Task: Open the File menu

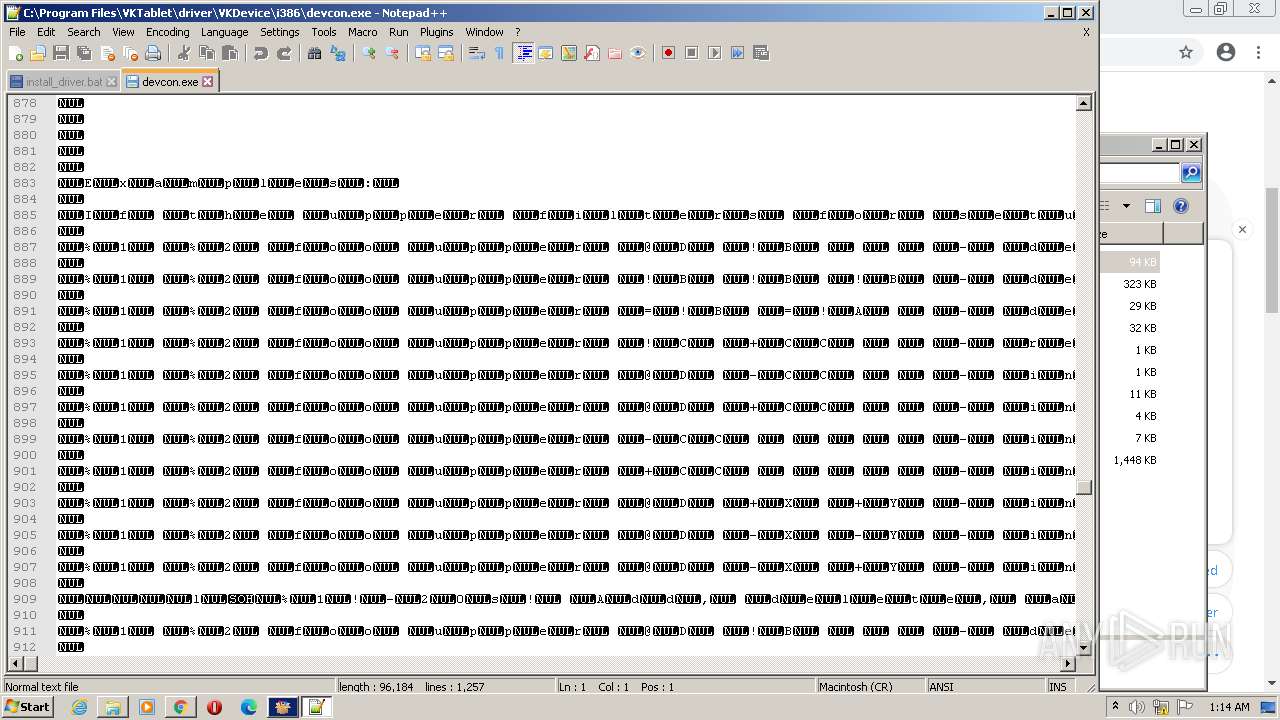Action: tap(17, 32)
